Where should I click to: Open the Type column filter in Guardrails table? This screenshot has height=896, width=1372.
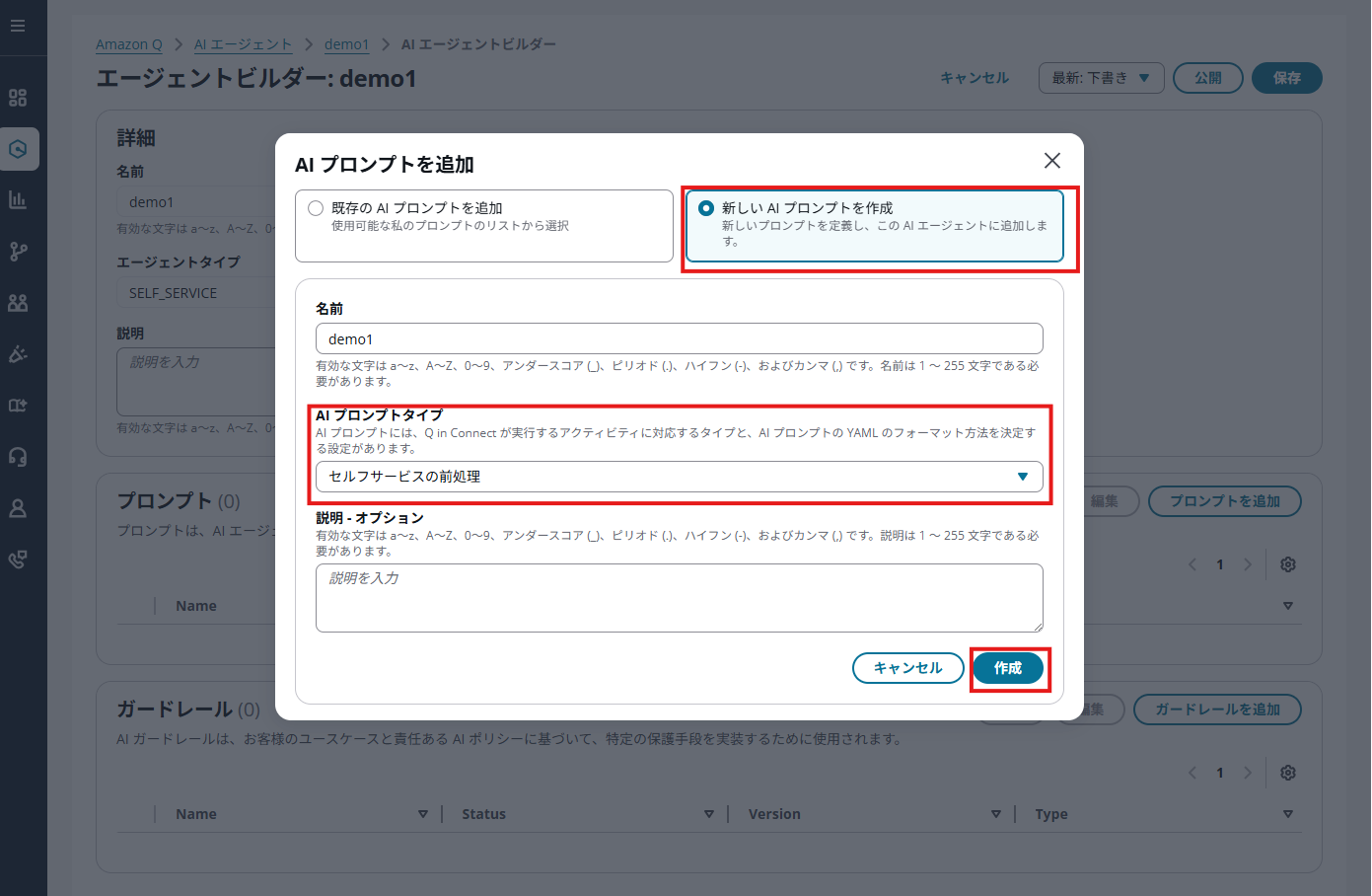tap(1287, 814)
